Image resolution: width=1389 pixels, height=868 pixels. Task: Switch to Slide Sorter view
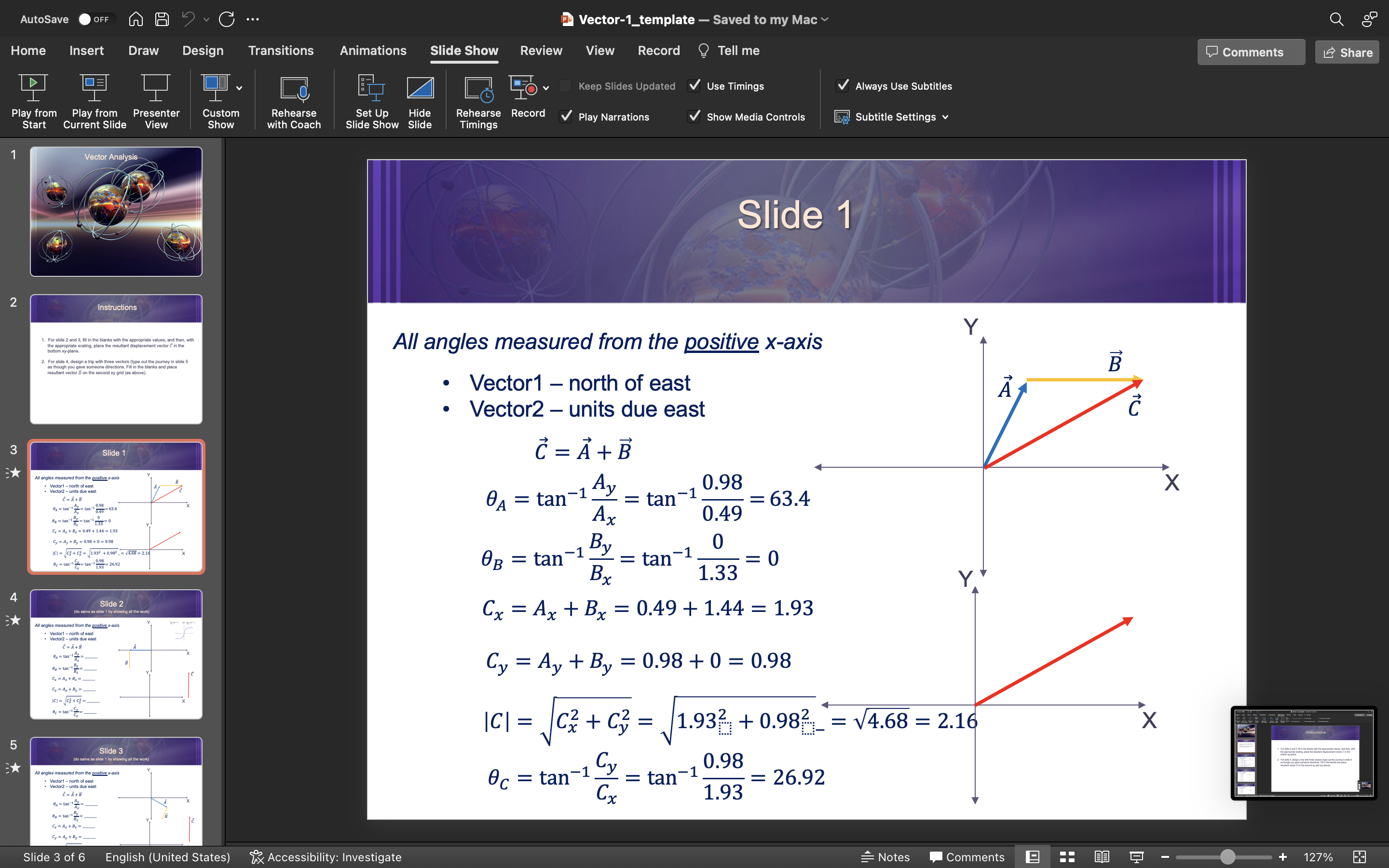tap(1067, 856)
